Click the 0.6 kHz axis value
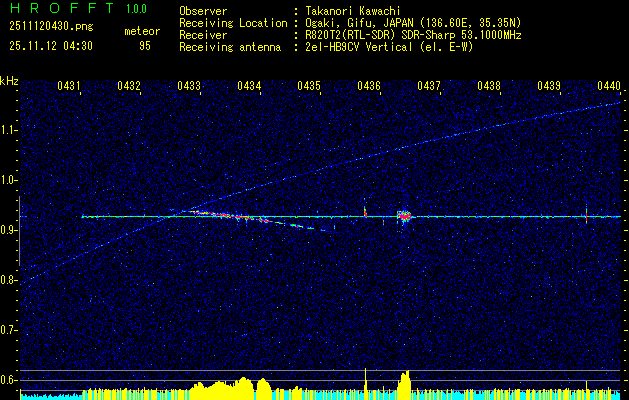 (9, 380)
